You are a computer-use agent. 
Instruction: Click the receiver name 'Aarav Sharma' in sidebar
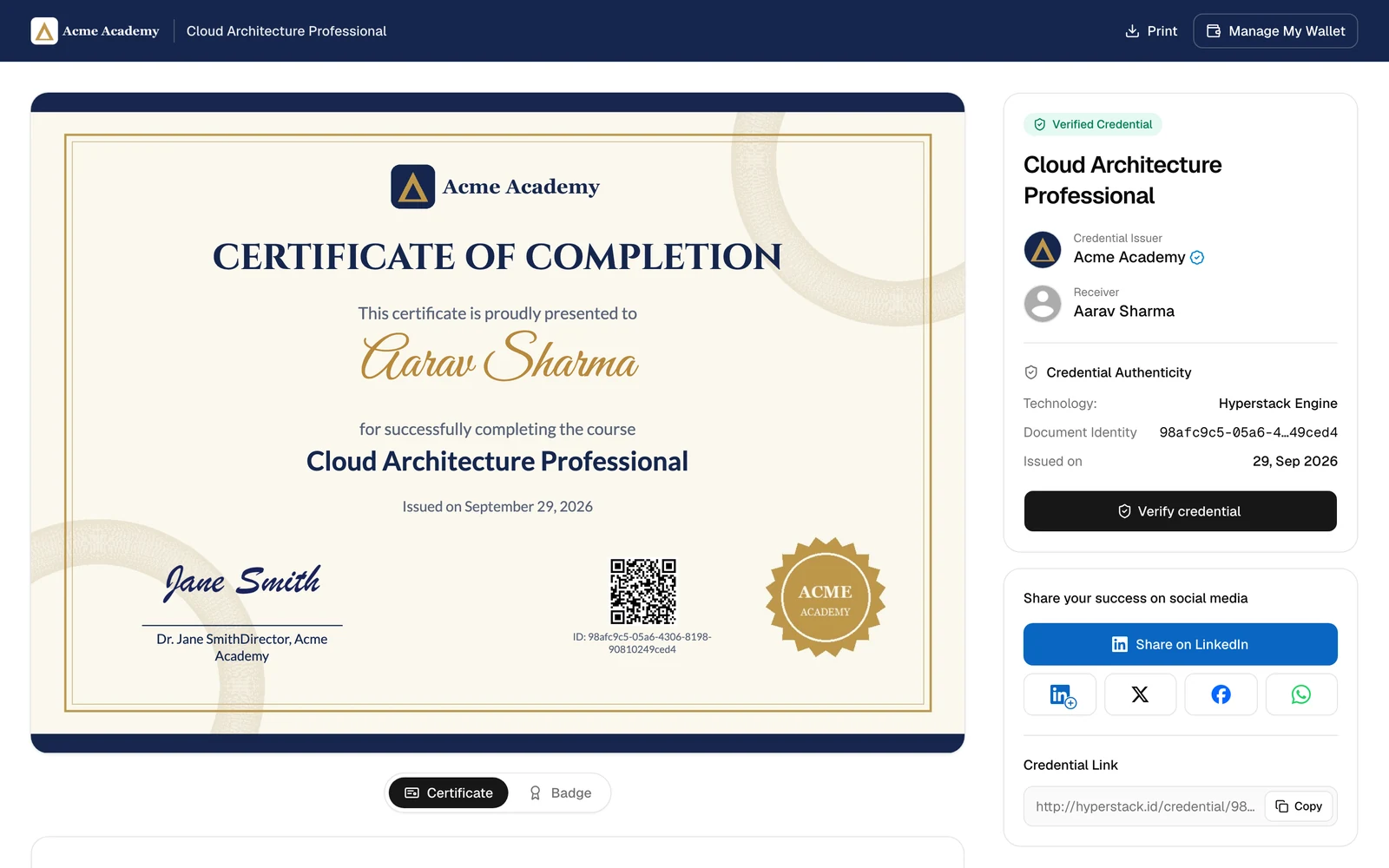pyautogui.click(x=1124, y=312)
